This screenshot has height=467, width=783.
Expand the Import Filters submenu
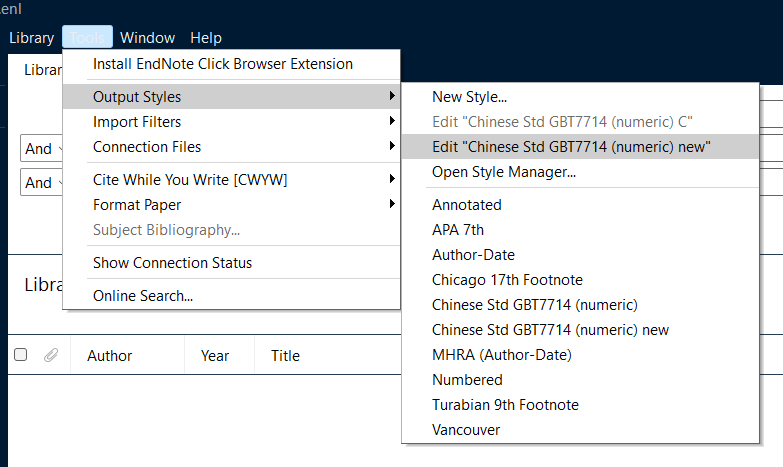232,121
